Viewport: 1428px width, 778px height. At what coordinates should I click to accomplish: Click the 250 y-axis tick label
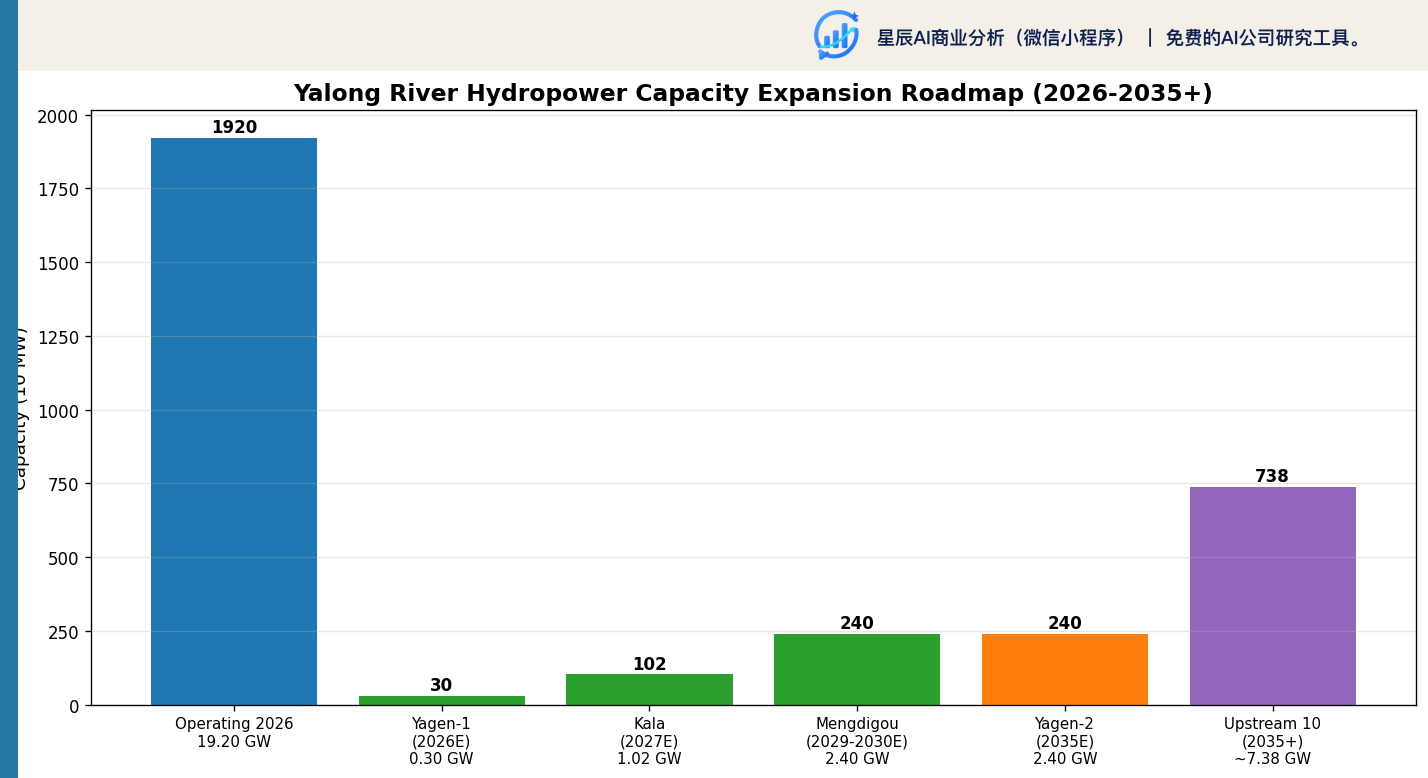coord(64,632)
